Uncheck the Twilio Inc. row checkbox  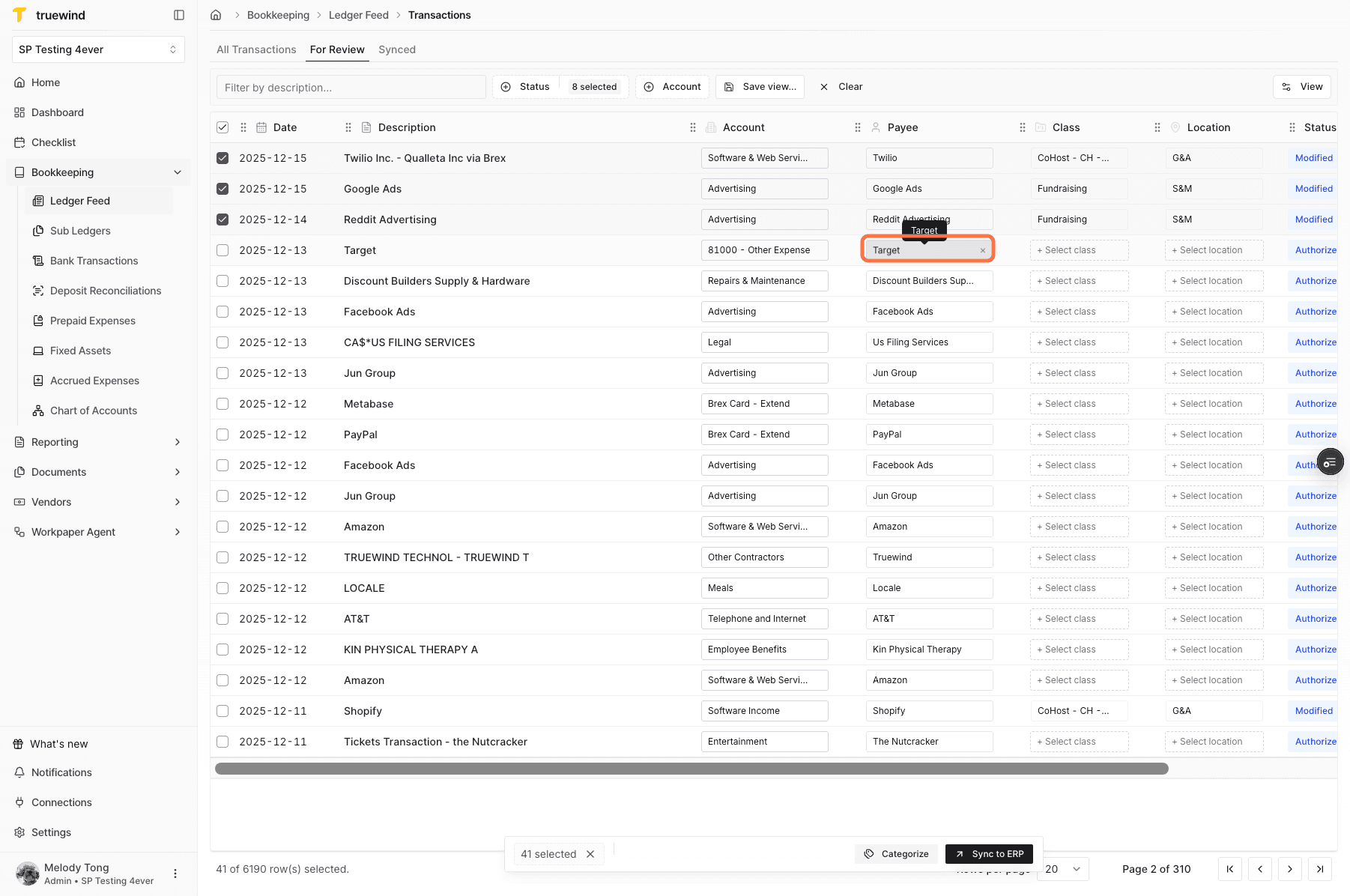coord(223,158)
